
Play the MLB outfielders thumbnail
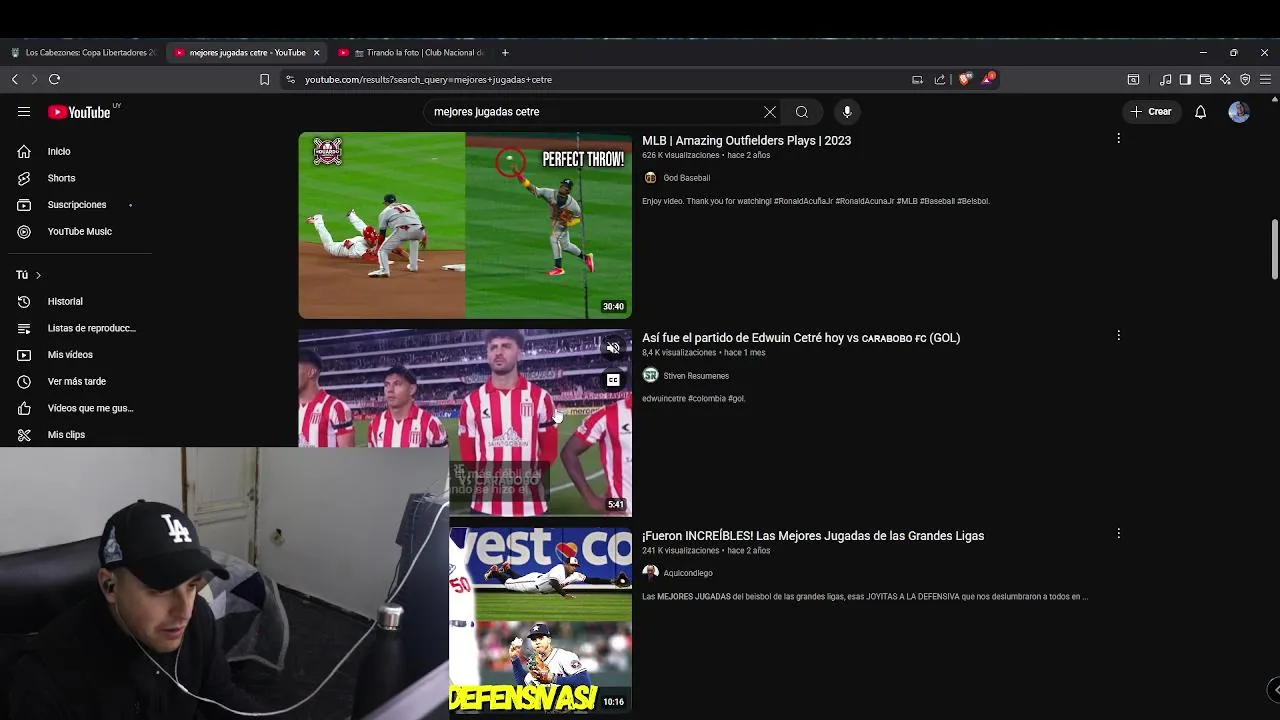point(465,225)
